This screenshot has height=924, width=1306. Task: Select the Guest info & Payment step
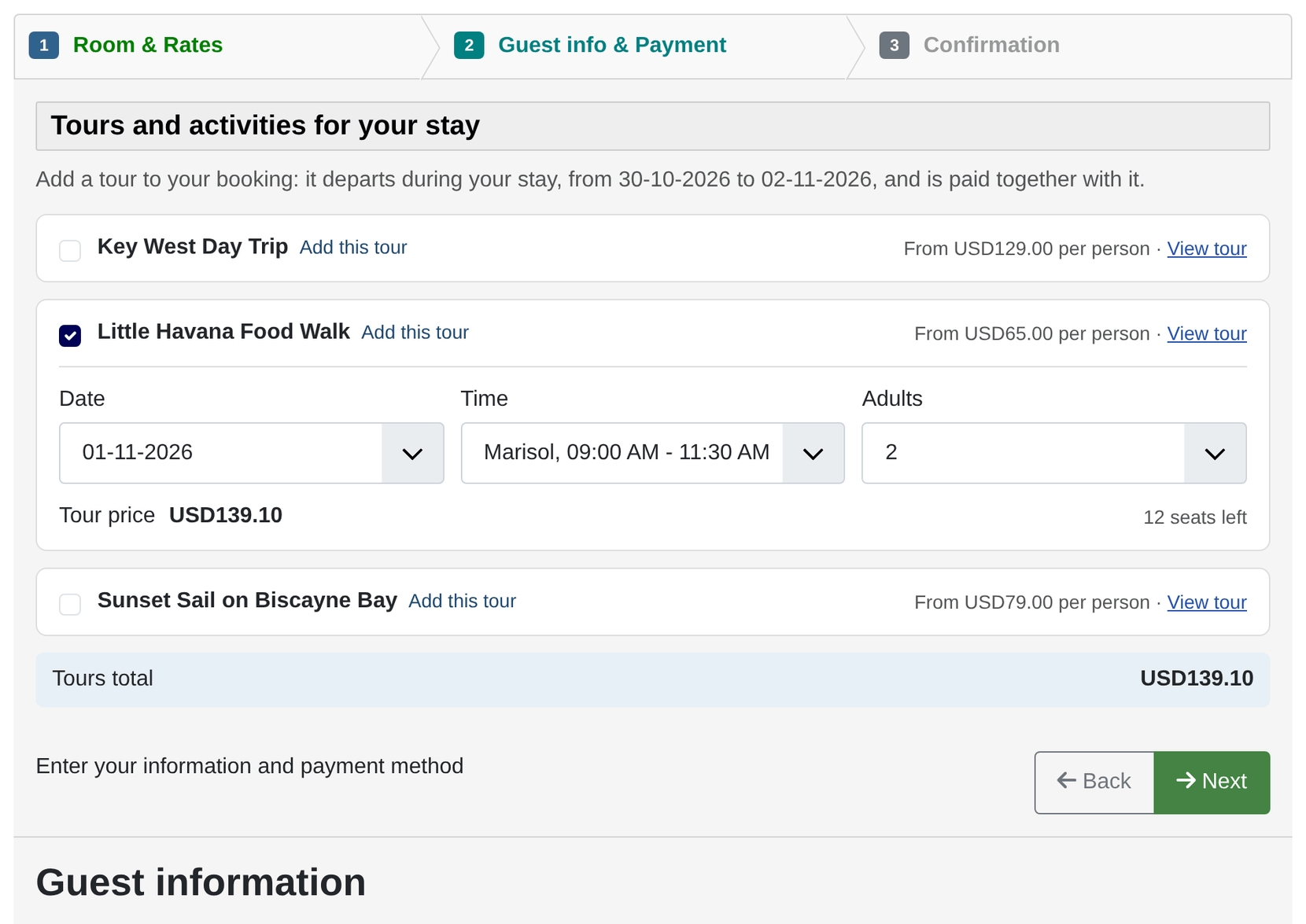(612, 45)
